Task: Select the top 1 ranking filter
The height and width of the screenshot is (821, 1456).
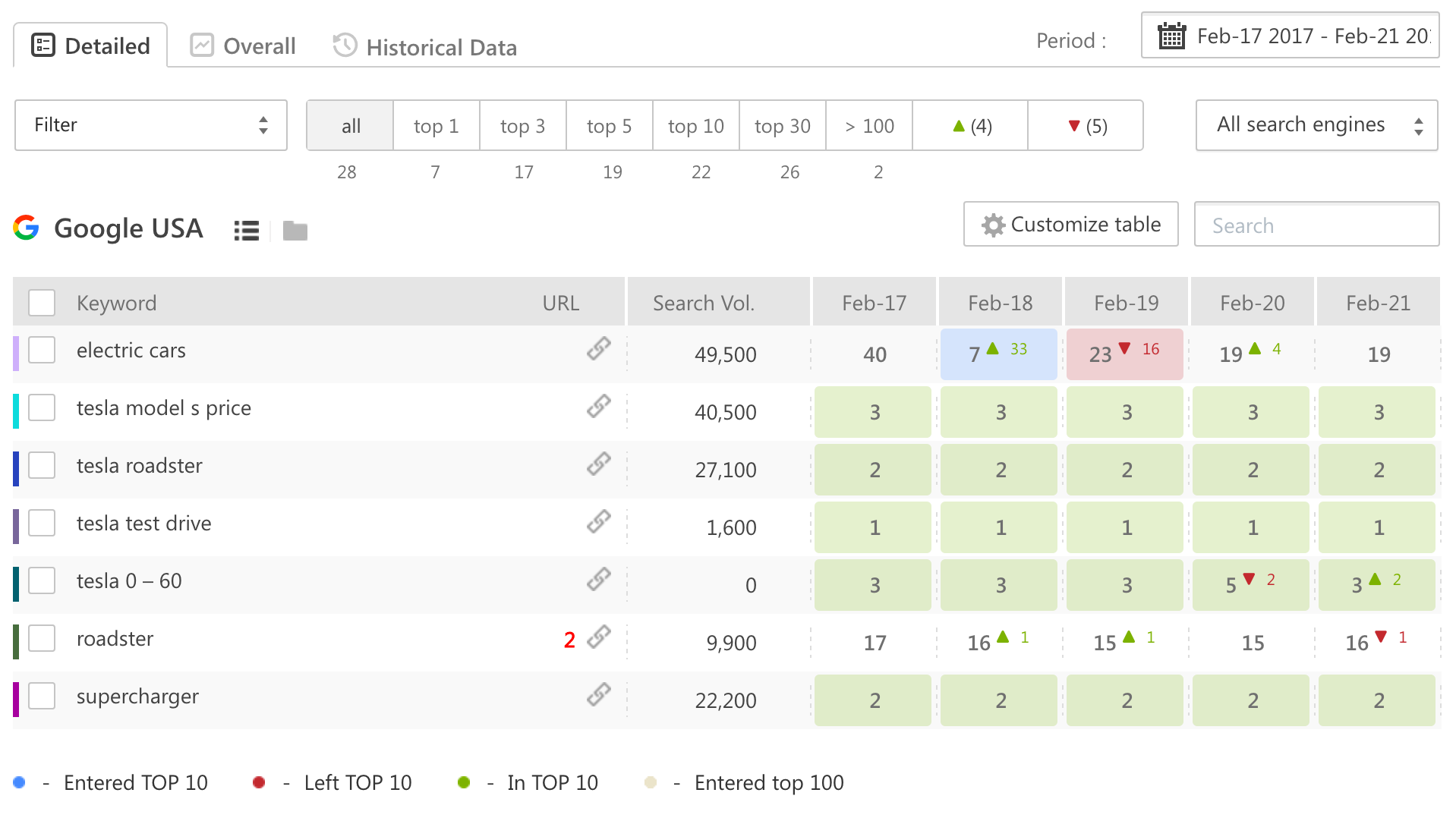Action: coord(436,125)
